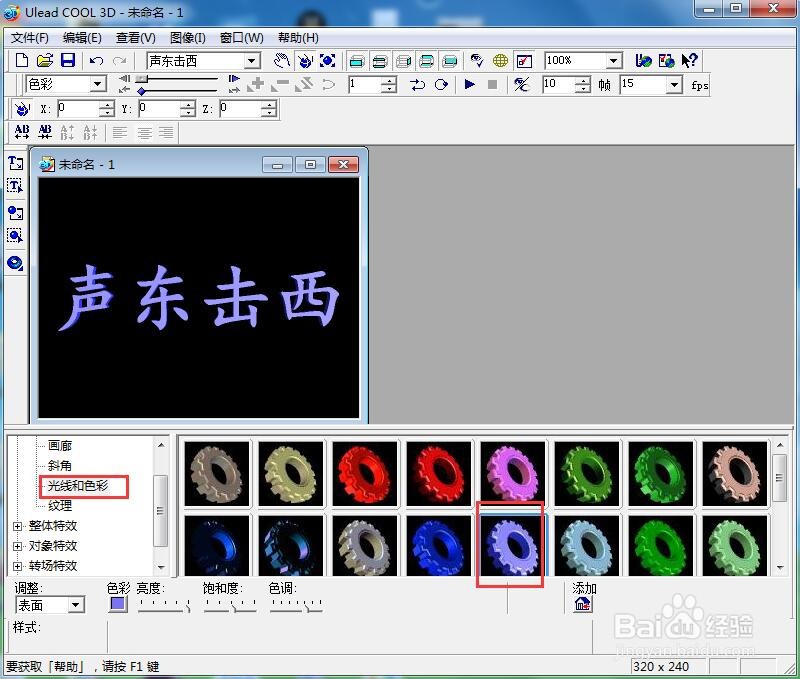
Task: Expand the 整体特效 tree node
Action: tap(17, 526)
